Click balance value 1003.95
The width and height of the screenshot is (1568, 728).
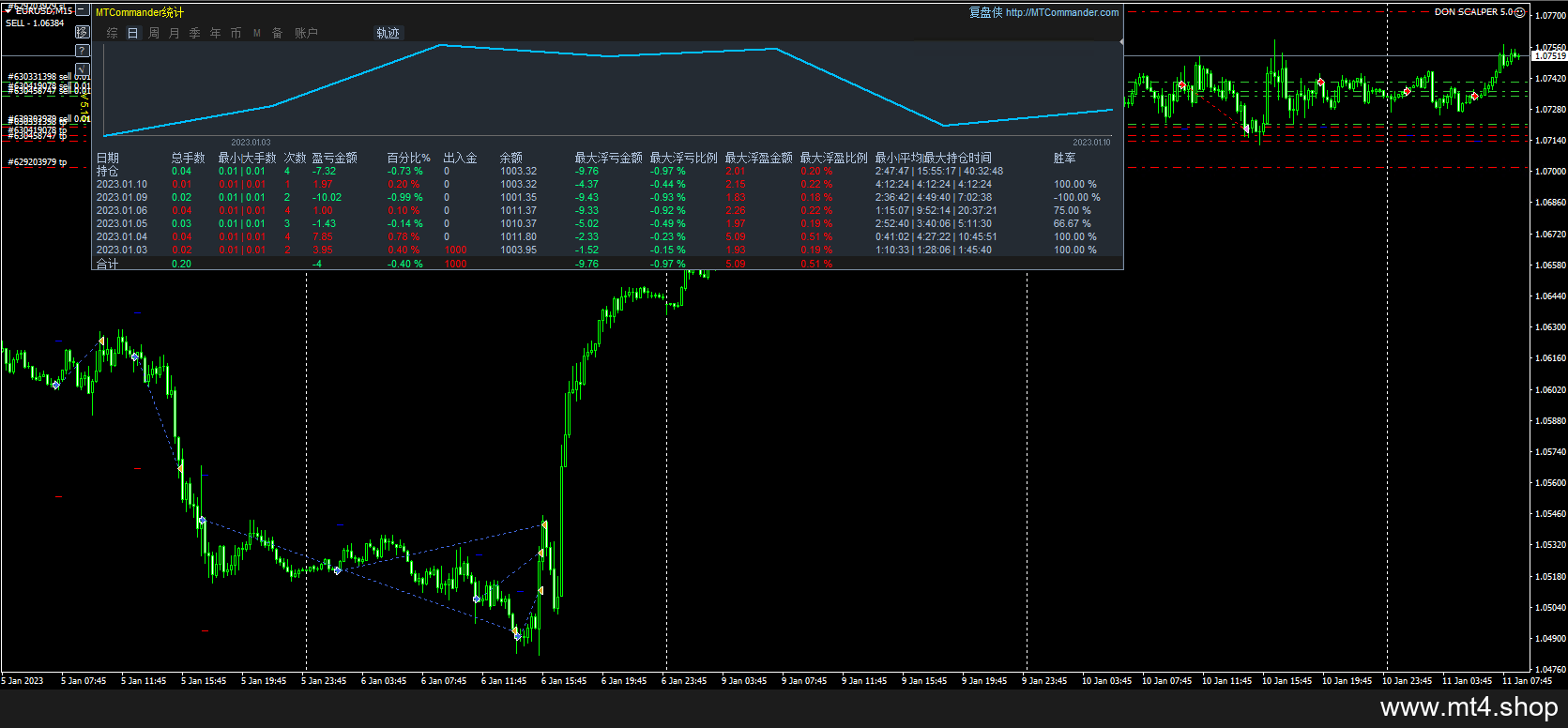coord(519,250)
